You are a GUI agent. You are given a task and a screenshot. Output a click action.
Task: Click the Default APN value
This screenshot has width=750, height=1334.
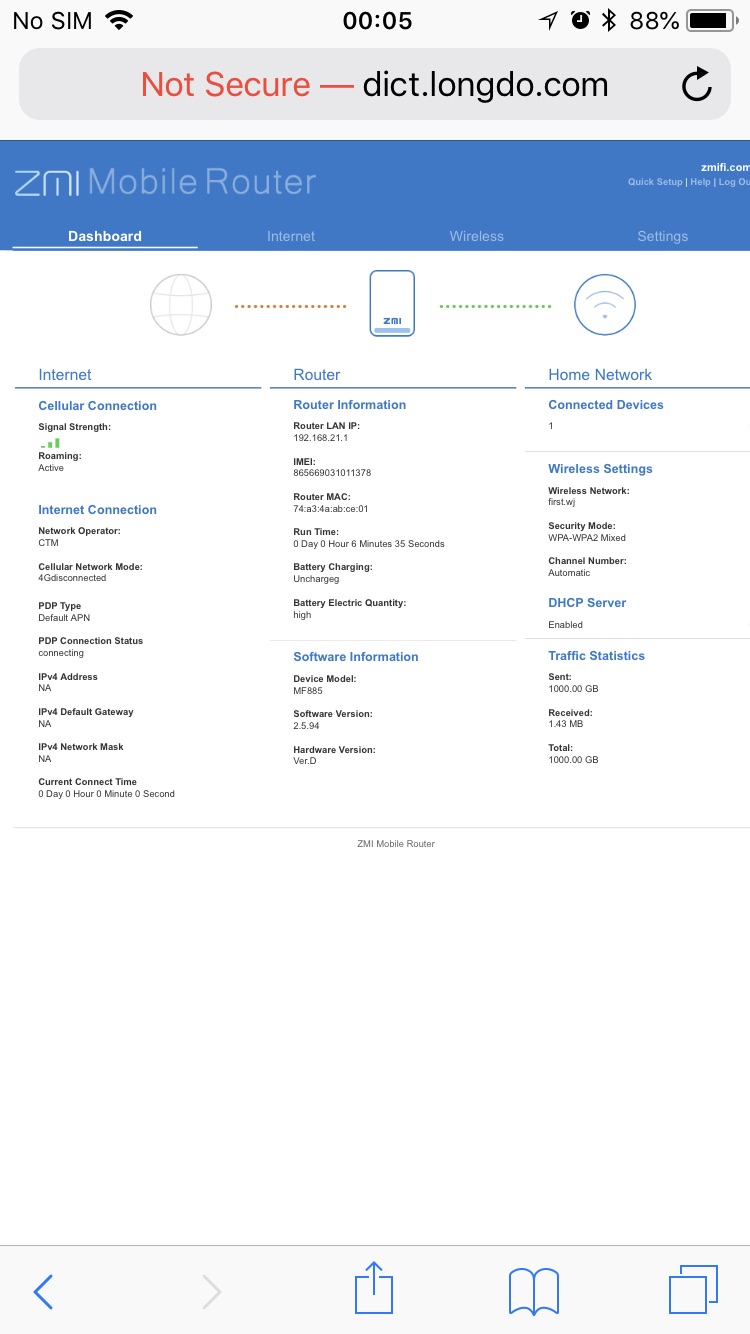click(x=64, y=618)
